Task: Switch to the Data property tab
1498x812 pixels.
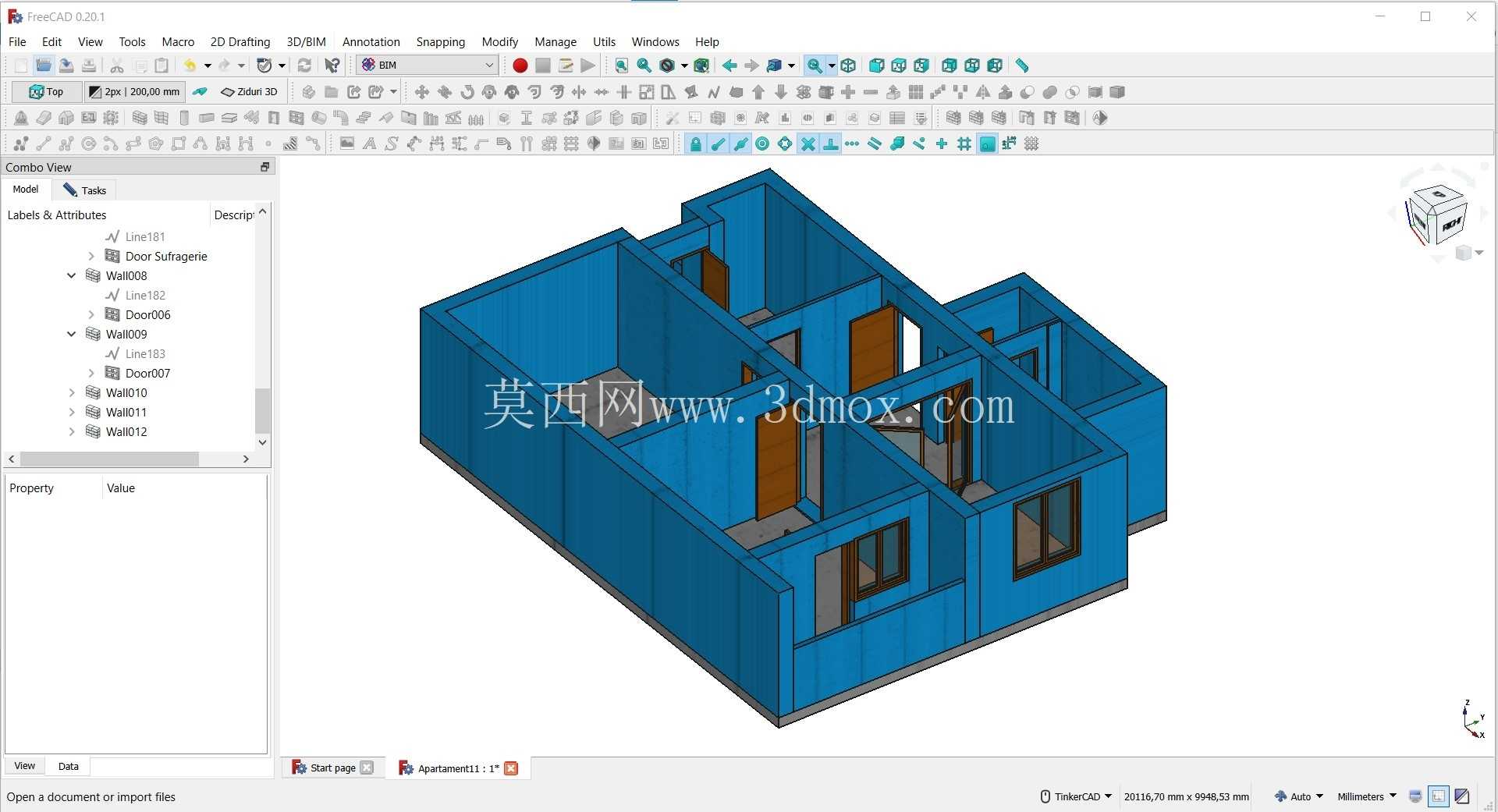Action: point(68,766)
